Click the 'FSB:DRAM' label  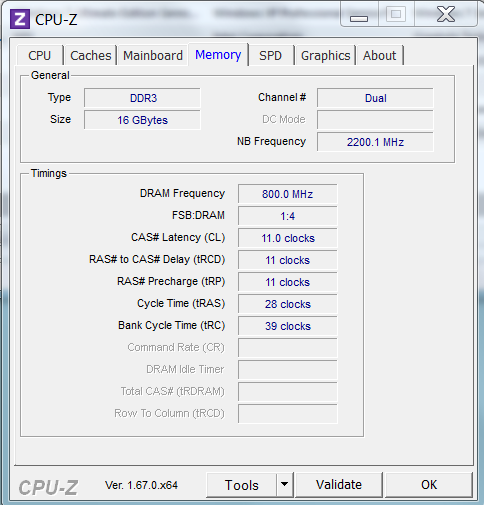(x=198, y=215)
